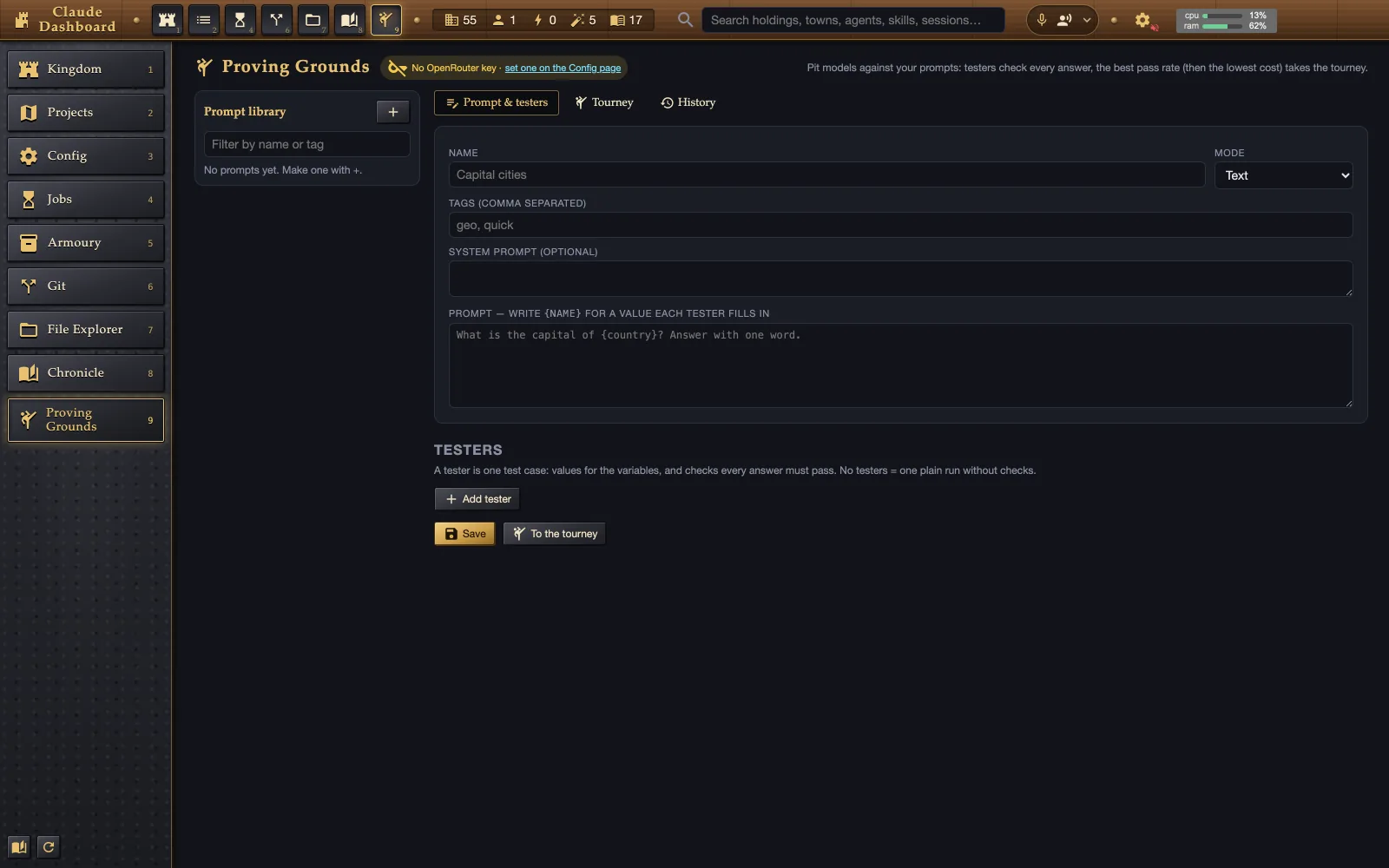Open settings with the gear icon
1389x868 pixels.
tap(1142, 20)
